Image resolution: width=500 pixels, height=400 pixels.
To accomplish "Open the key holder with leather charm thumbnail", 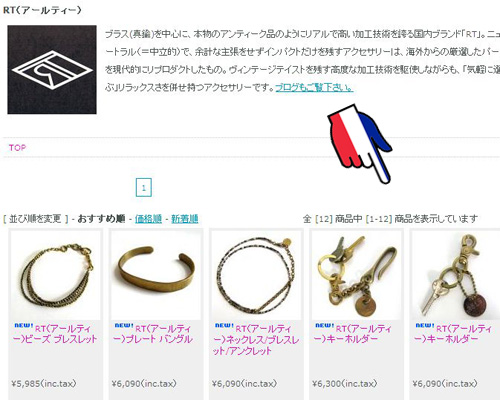I will tap(456, 275).
